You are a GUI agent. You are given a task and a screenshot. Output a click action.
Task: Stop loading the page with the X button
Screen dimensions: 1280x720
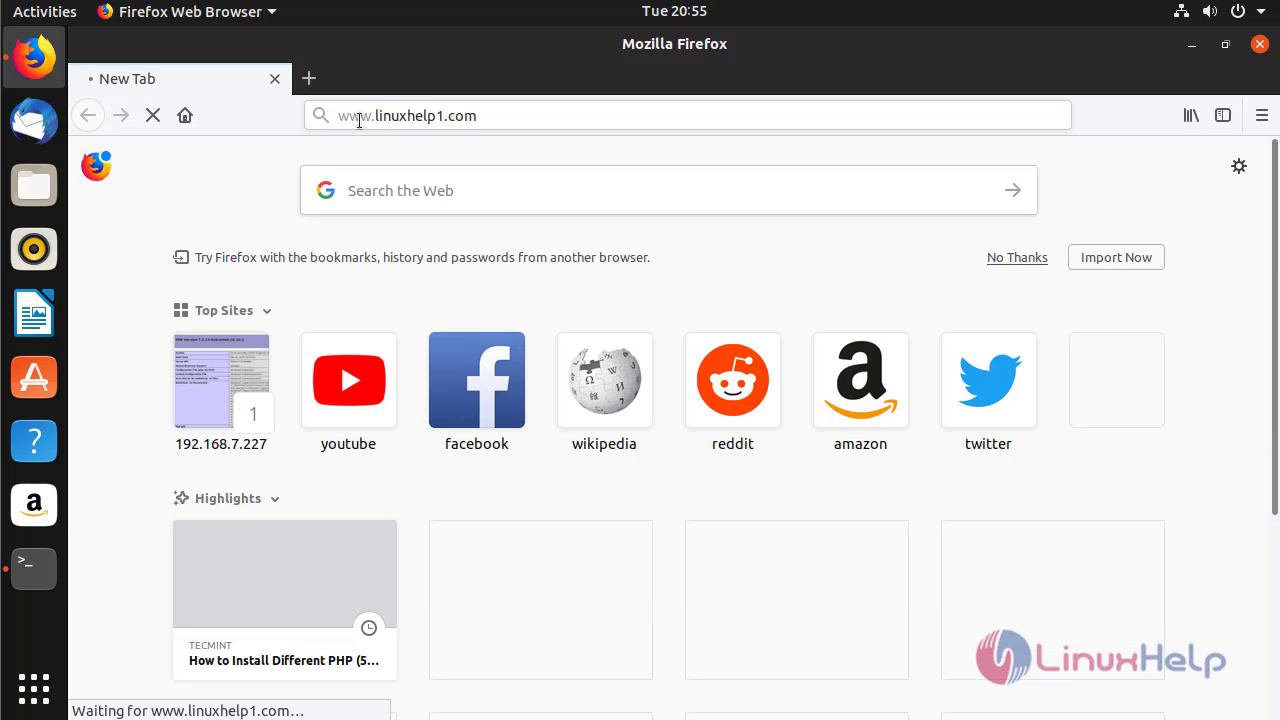(x=153, y=115)
